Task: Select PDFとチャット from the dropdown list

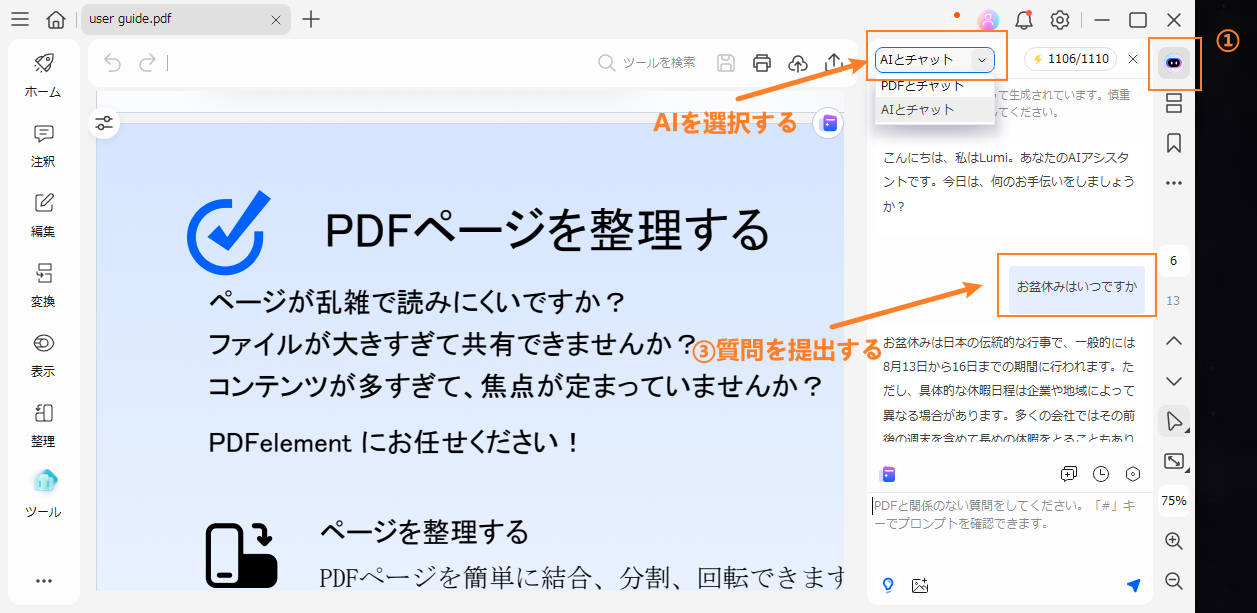Action: [x=923, y=86]
